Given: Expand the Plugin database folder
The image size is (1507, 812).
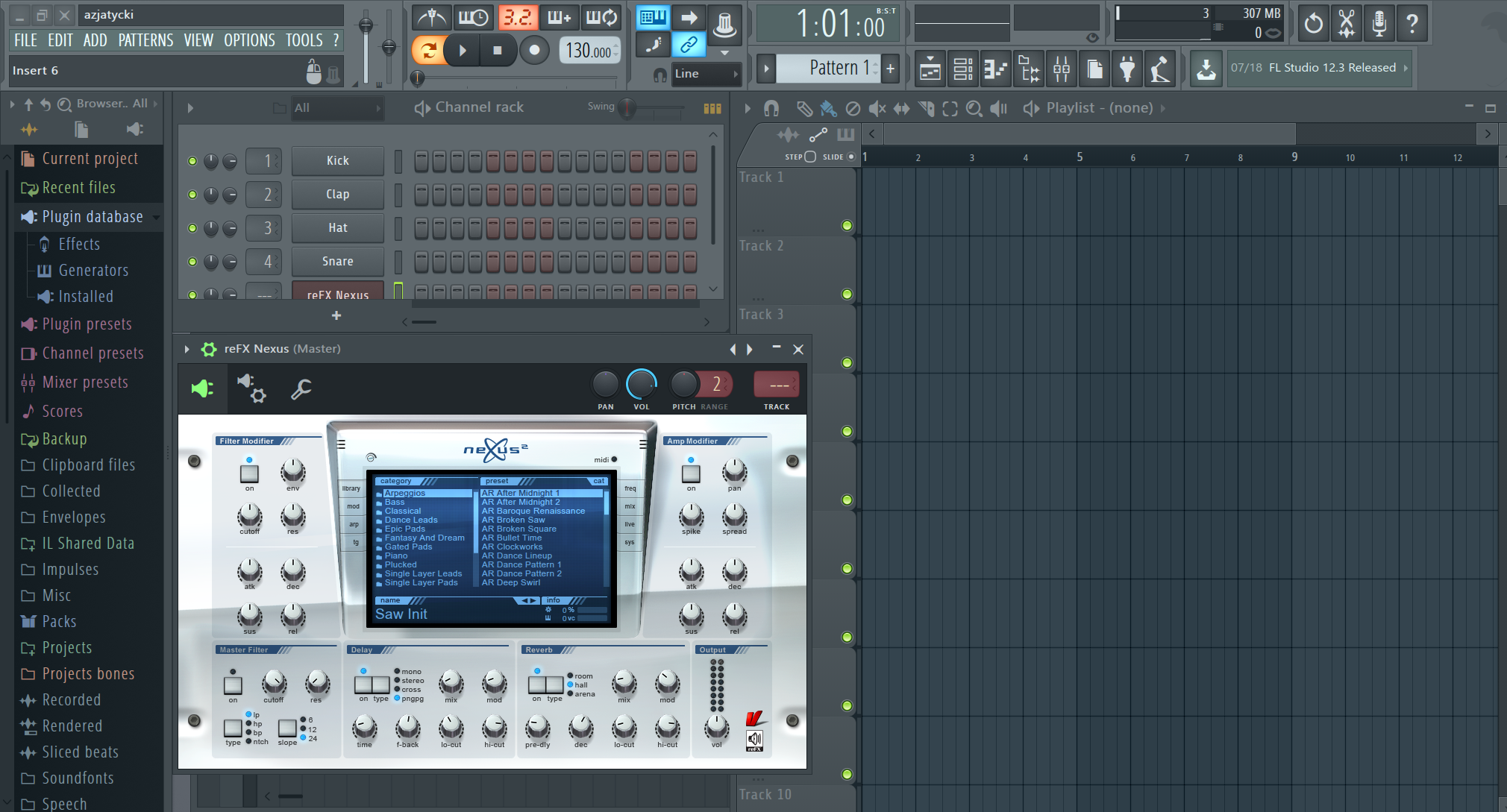Looking at the screenshot, I should pyautogui.click(x=92, y=217).
